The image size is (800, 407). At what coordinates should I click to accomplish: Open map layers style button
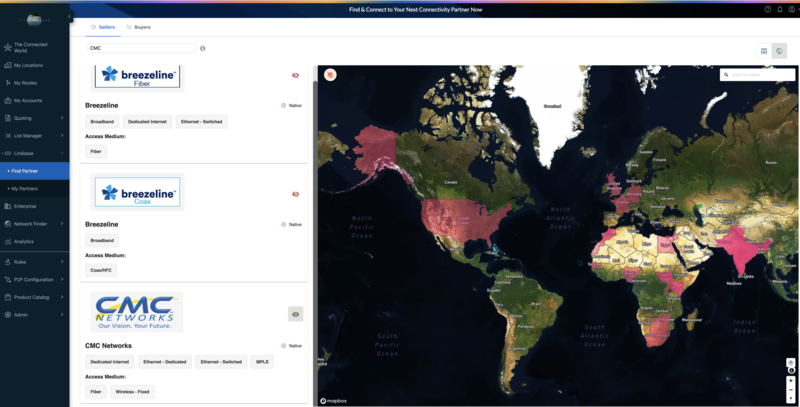791,362
